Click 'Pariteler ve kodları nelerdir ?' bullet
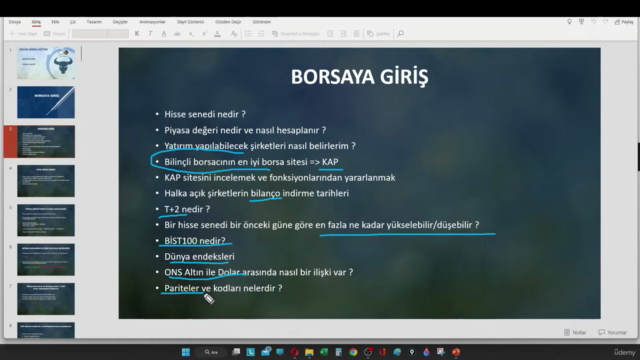Viewport: 640px width, 360px height. pyautogui.click(x=223, y=288)
